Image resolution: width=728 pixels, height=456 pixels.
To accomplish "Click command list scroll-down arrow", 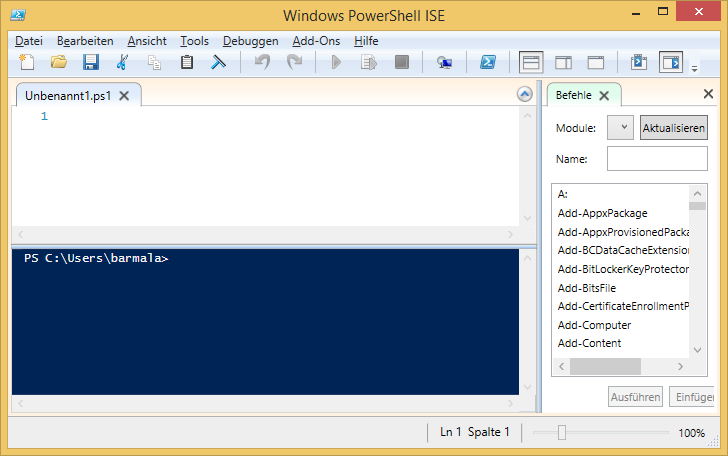I will [697, 350].
